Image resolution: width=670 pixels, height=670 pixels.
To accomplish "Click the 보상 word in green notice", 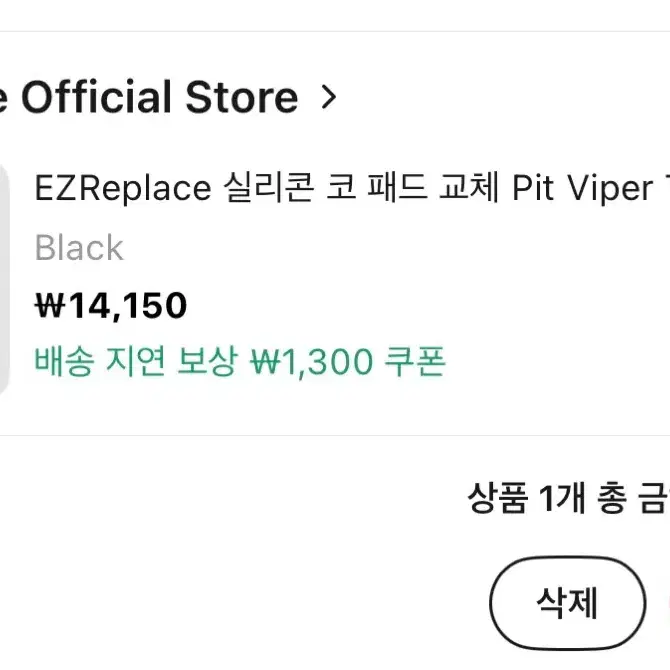I will pyautogui.click(x=207, y=361).
